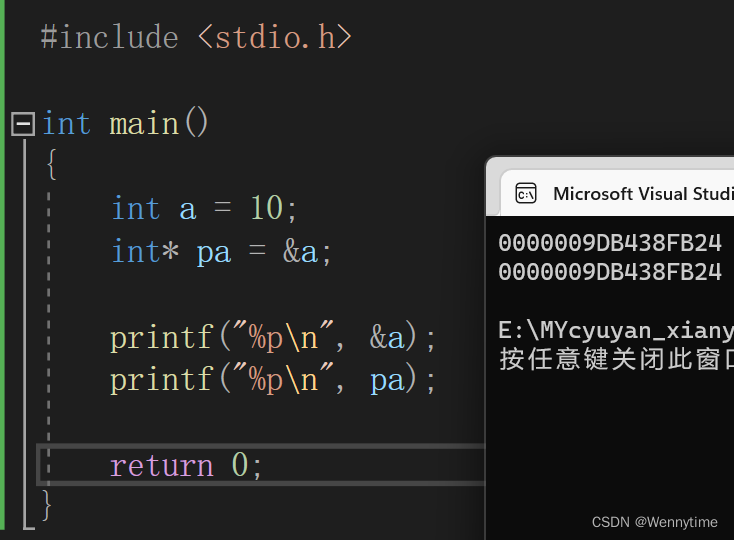Select the Microsoft Visual Studio console tab
This screenshot has width=734, height=540.
coord(617,193)
